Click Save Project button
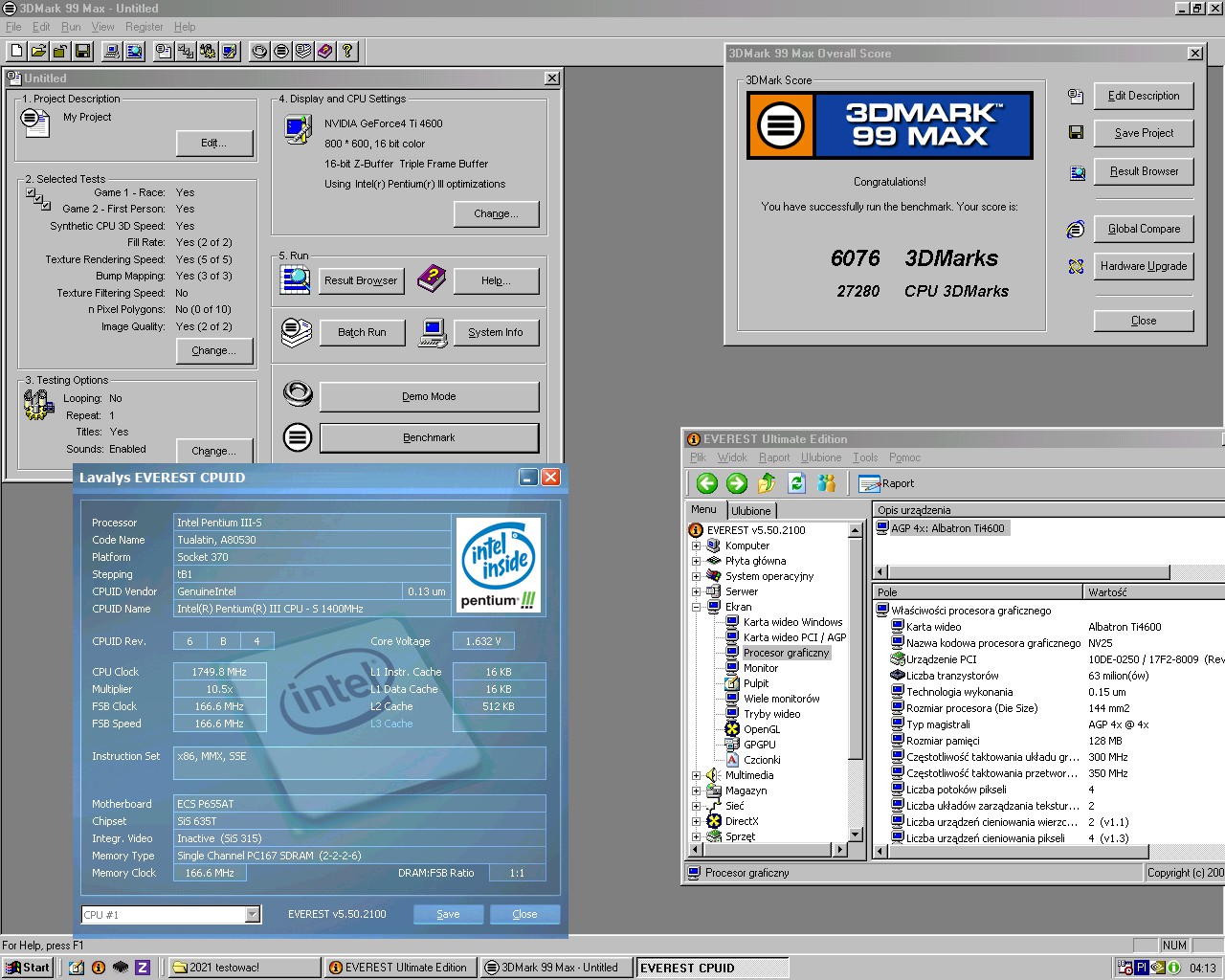This screenshot has width=1225, height=980. click(1144, 133)
